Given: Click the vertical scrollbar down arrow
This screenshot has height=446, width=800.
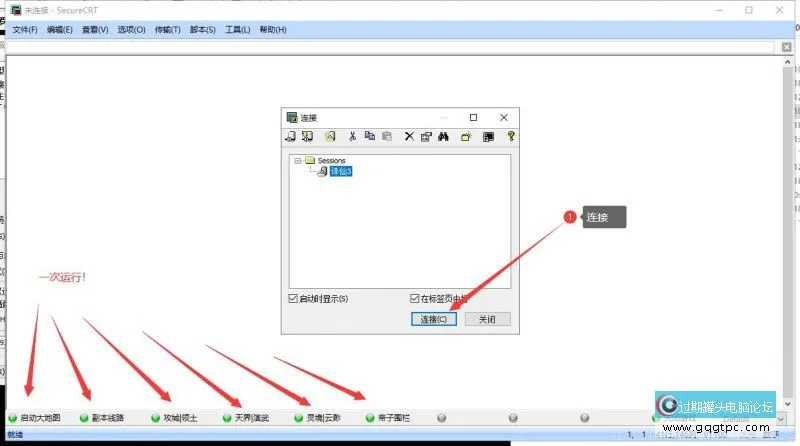Looking at the screenshot, I should (787, 404).
